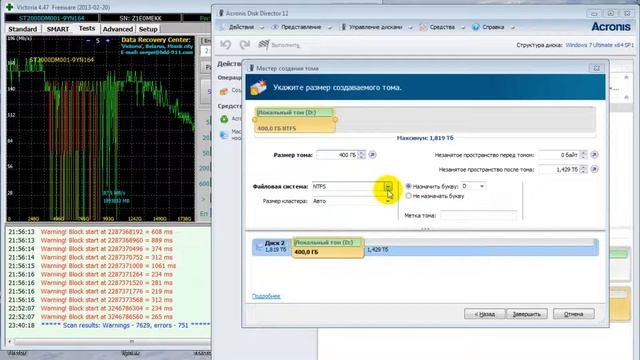This screenshot has width=640, height=360.
Task: Click the left resize handle of volume bar
Action: (255, 120)
